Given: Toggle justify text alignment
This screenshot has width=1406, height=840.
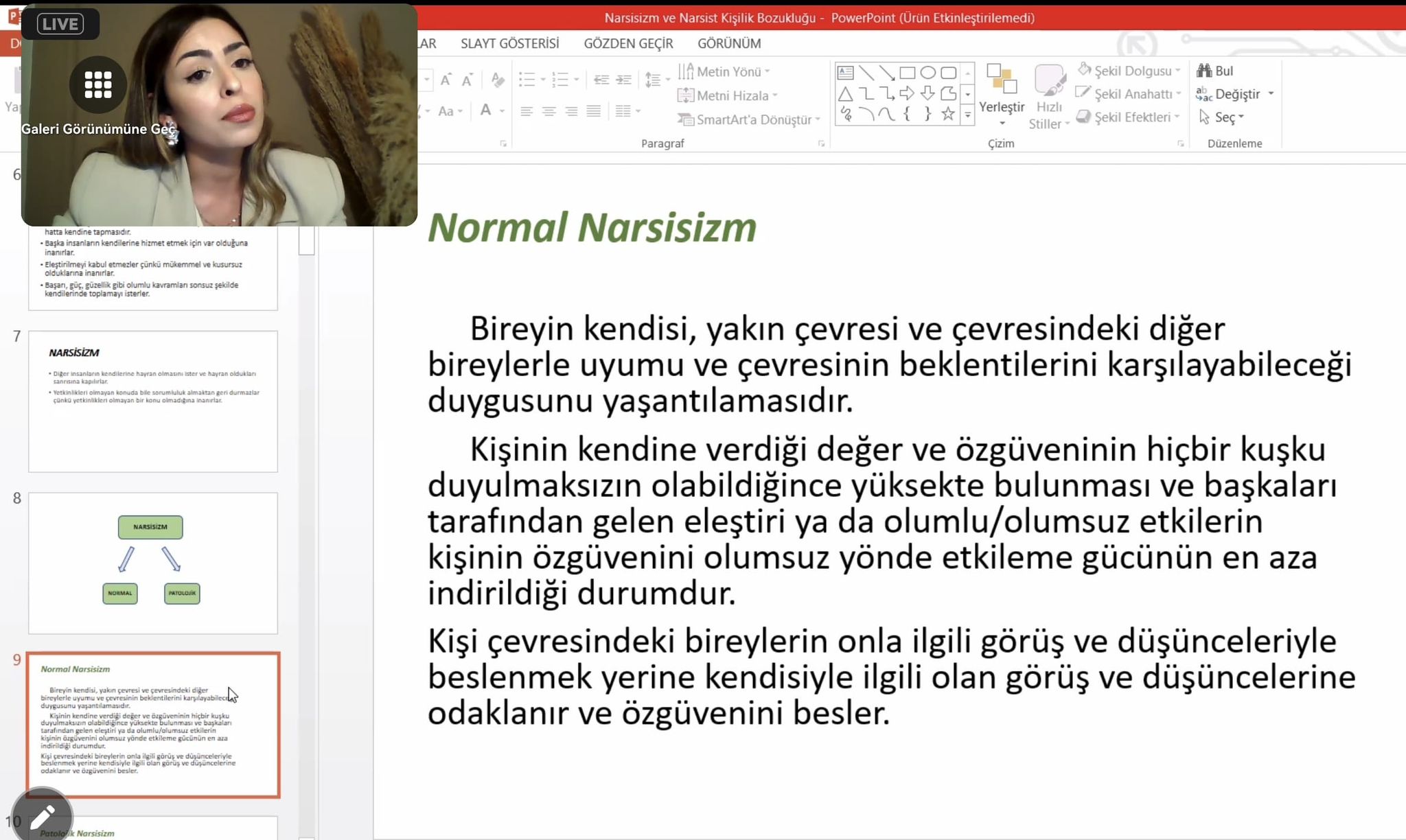Looking at the screenshot, I should 594,111.
